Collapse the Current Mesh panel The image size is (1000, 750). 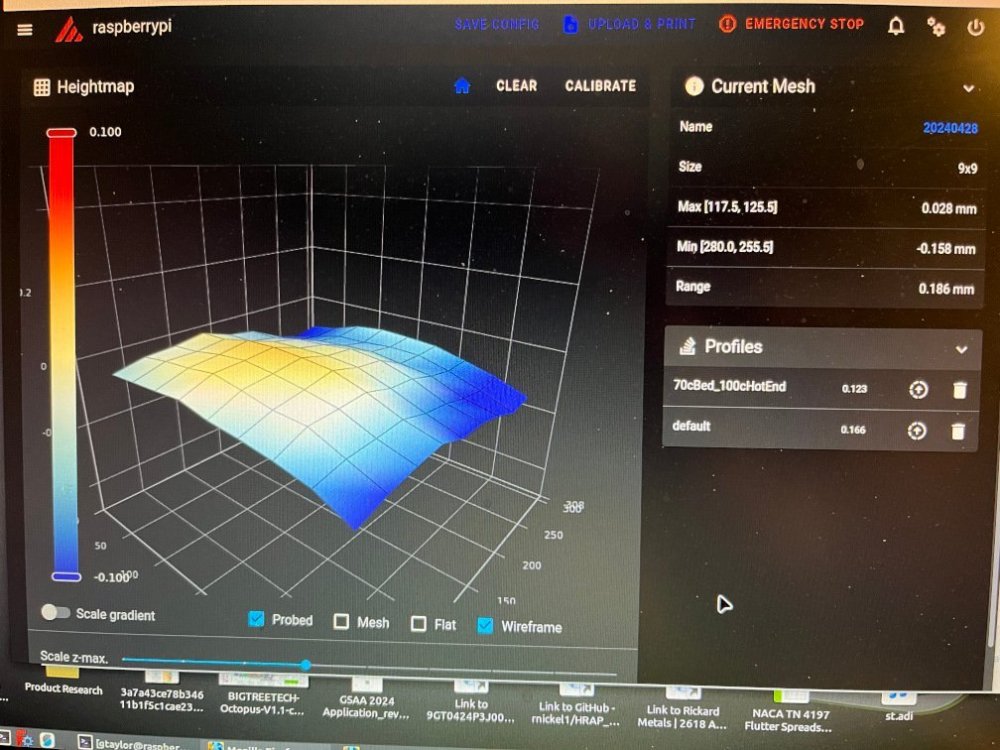click(968, 89)
